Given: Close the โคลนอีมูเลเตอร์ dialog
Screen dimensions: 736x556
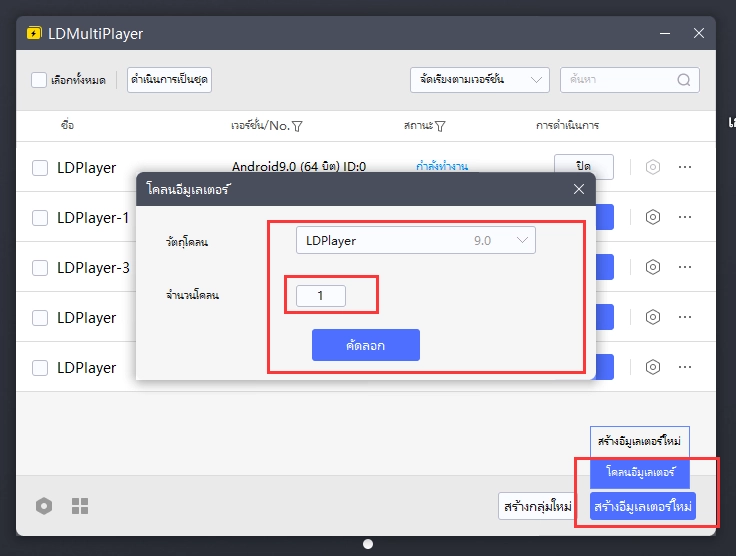Looking at the screenshot, I should click(x=579, y=189).
